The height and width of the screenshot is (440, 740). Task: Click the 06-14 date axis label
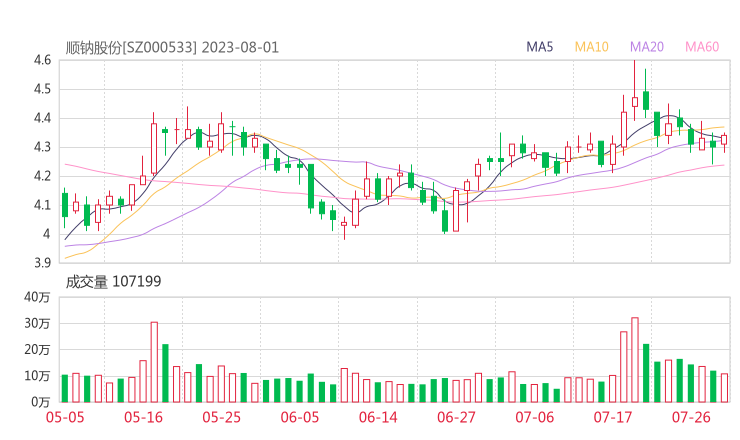point(378,417)
